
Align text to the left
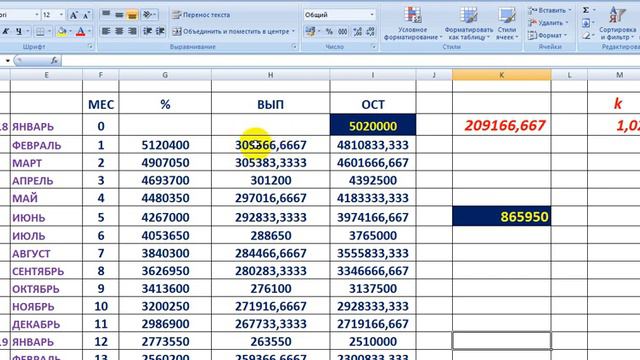pos(106,31)
